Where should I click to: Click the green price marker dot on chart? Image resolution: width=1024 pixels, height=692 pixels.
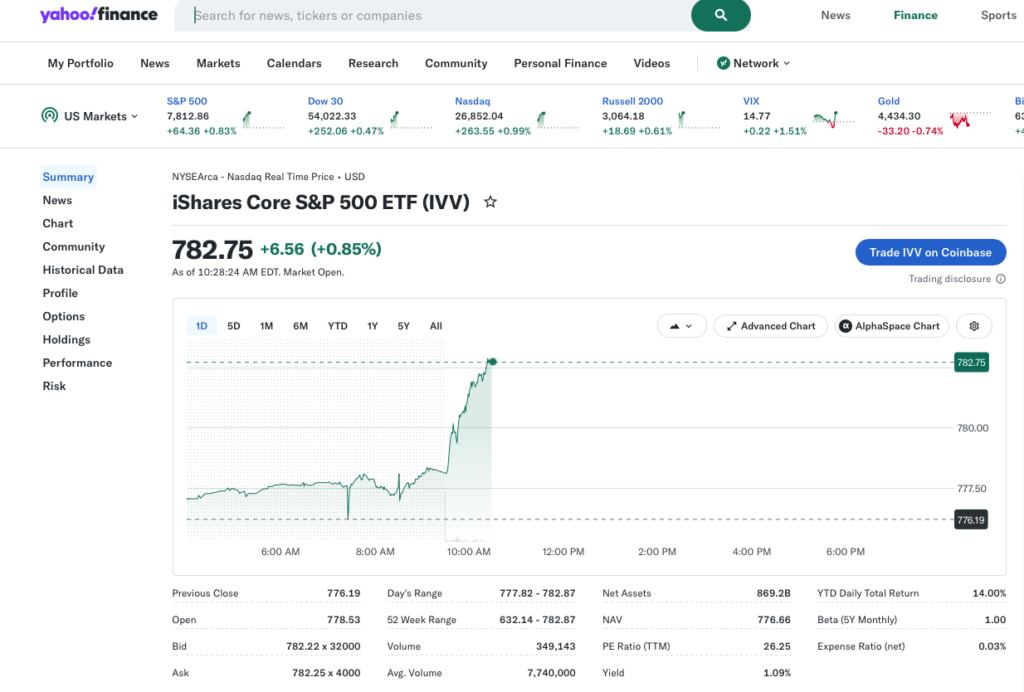[492, 362]
